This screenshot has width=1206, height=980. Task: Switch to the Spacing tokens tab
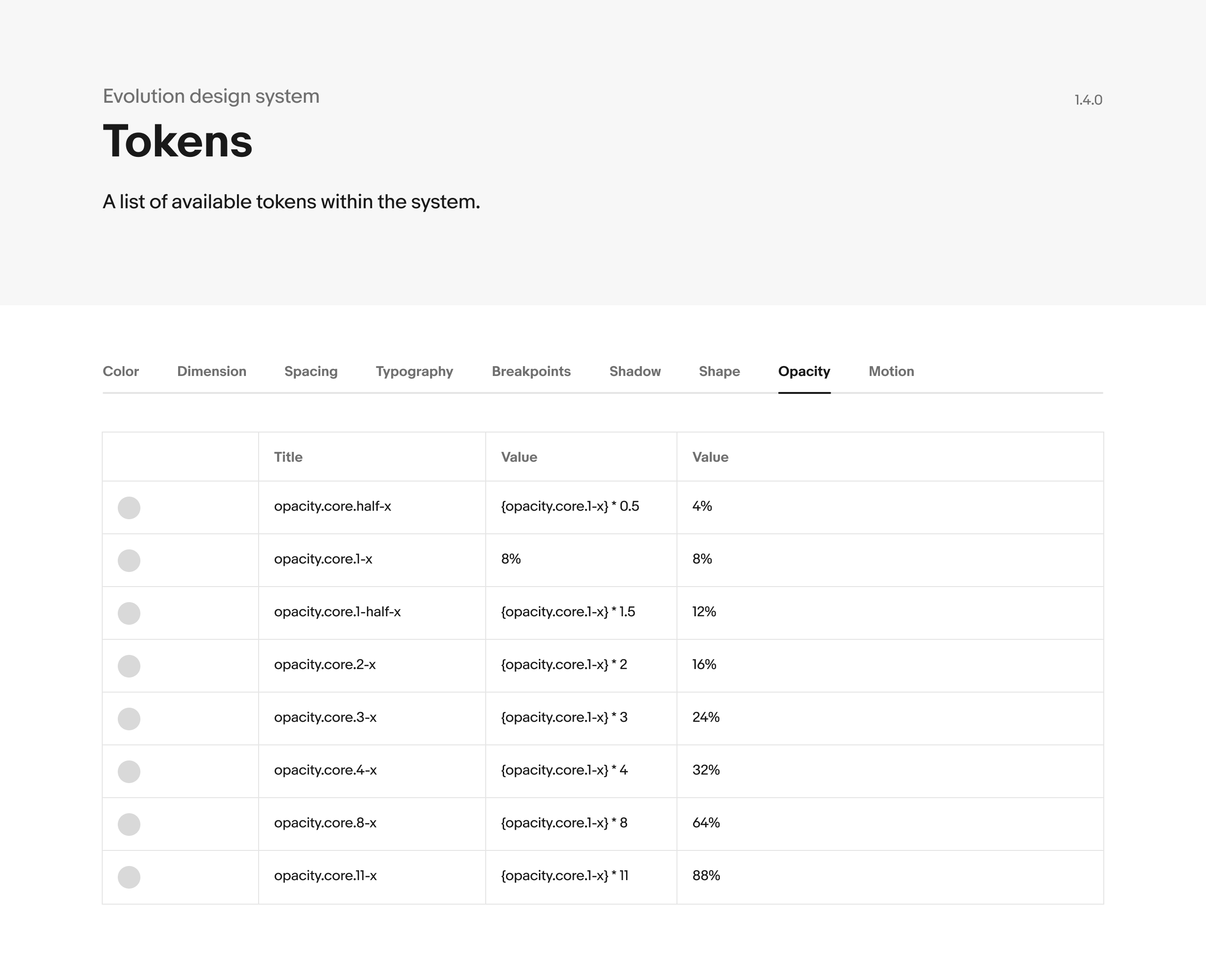tap(310, 371)
